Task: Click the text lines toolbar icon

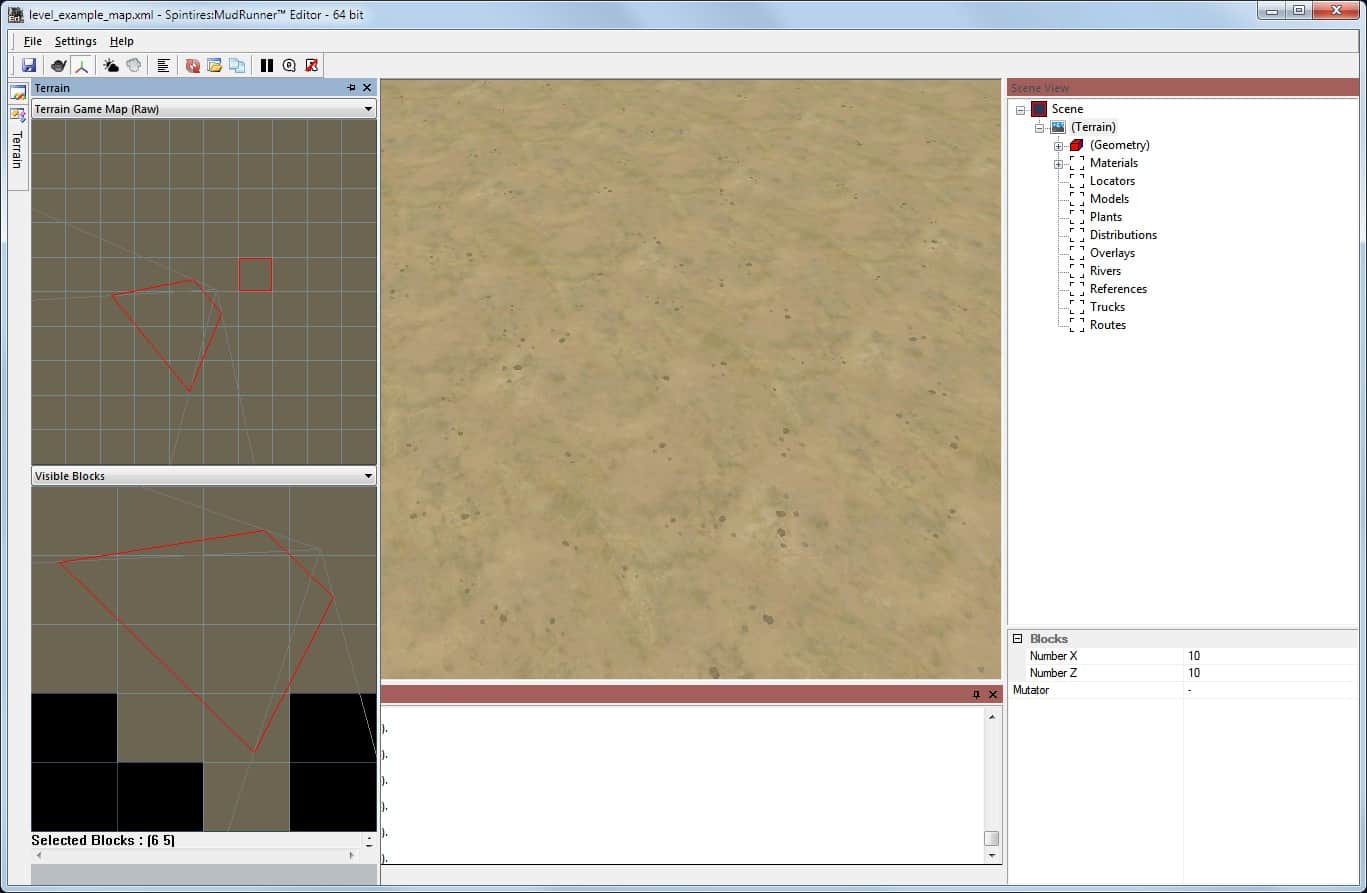Action: coord(163,65)
